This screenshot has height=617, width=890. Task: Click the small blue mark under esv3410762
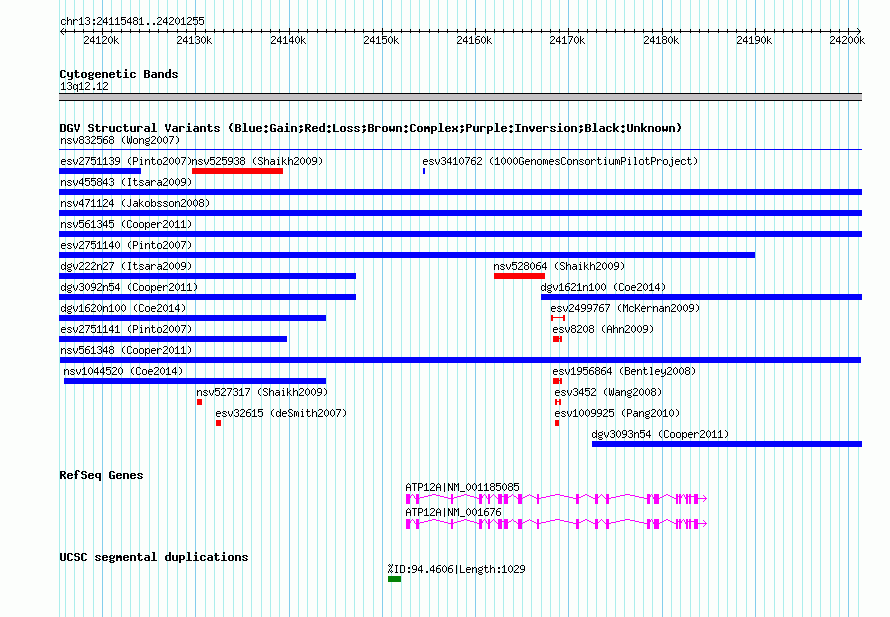click(x=424, y=171)
